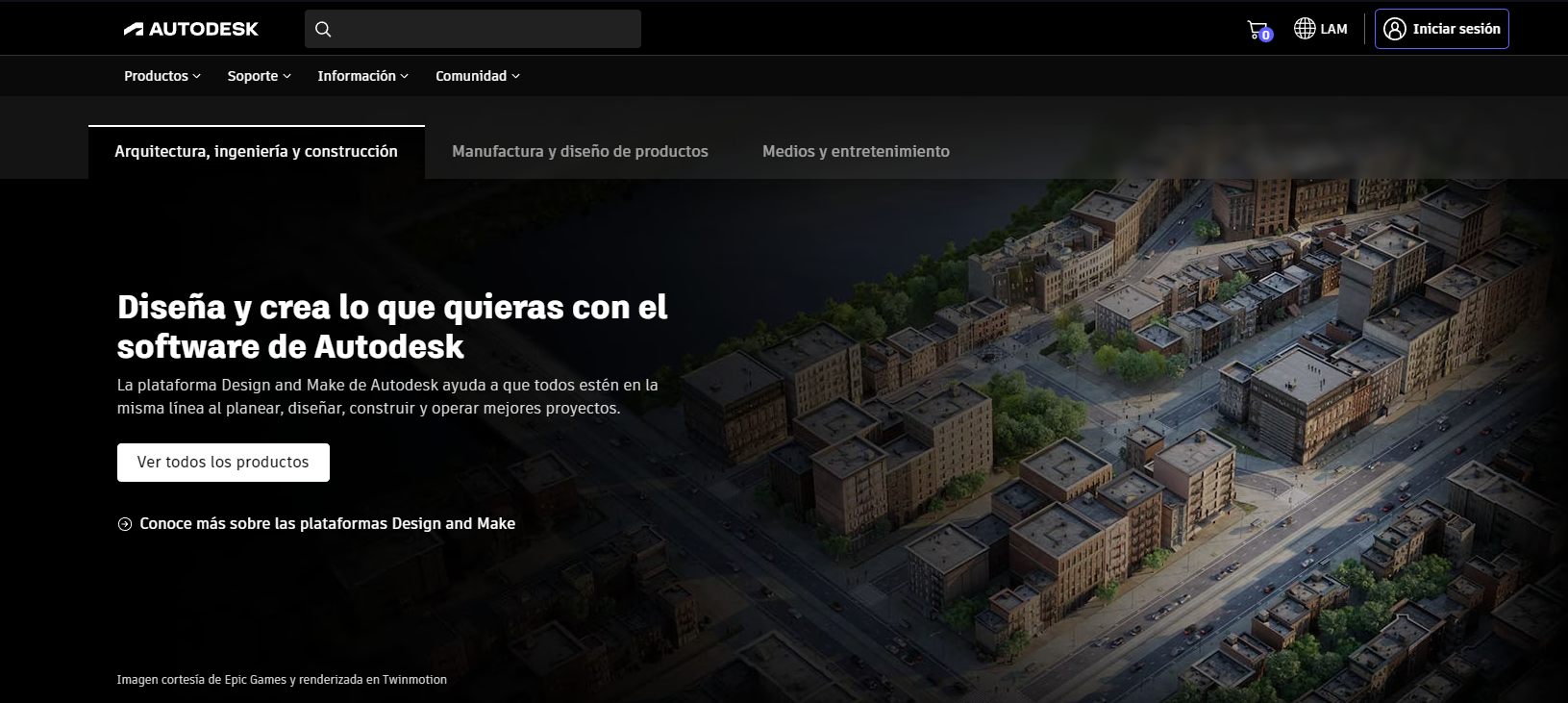Click Ver todos los productos button
The height and width of the screenshot is (703, 1568).
[223, 463]
